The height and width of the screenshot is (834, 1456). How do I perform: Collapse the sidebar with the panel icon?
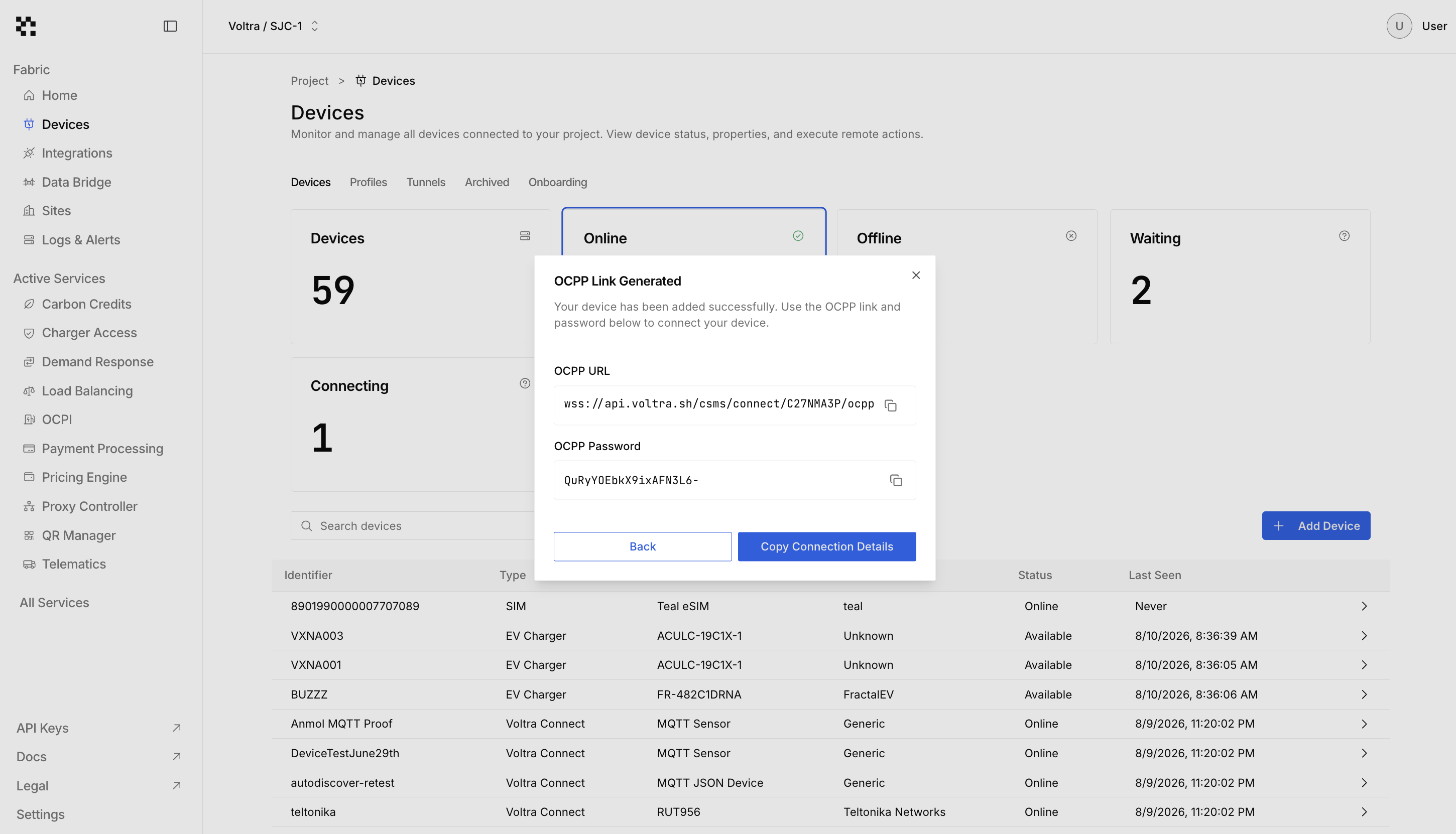tap(170, 26)
